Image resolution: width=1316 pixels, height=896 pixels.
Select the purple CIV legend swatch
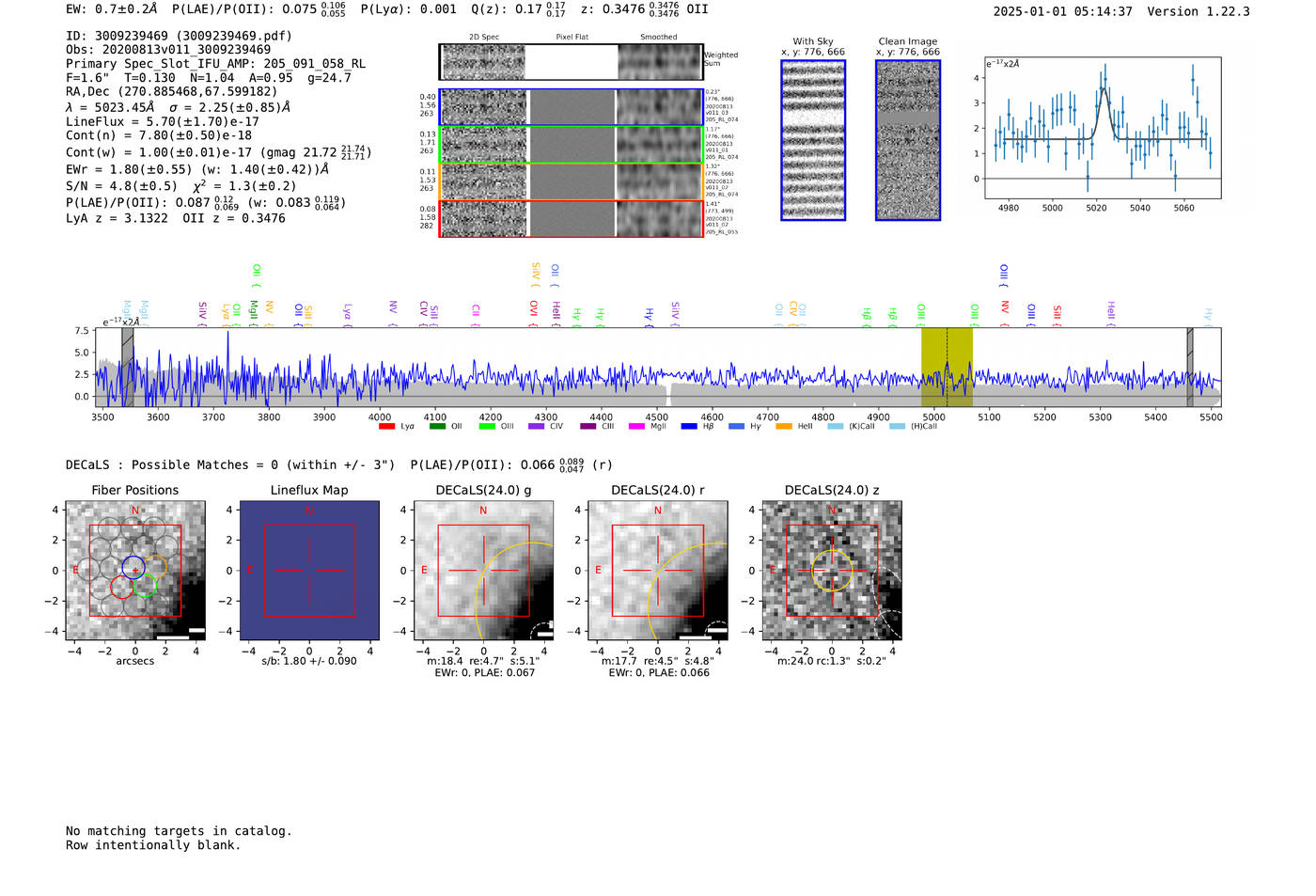coord(536,427)
